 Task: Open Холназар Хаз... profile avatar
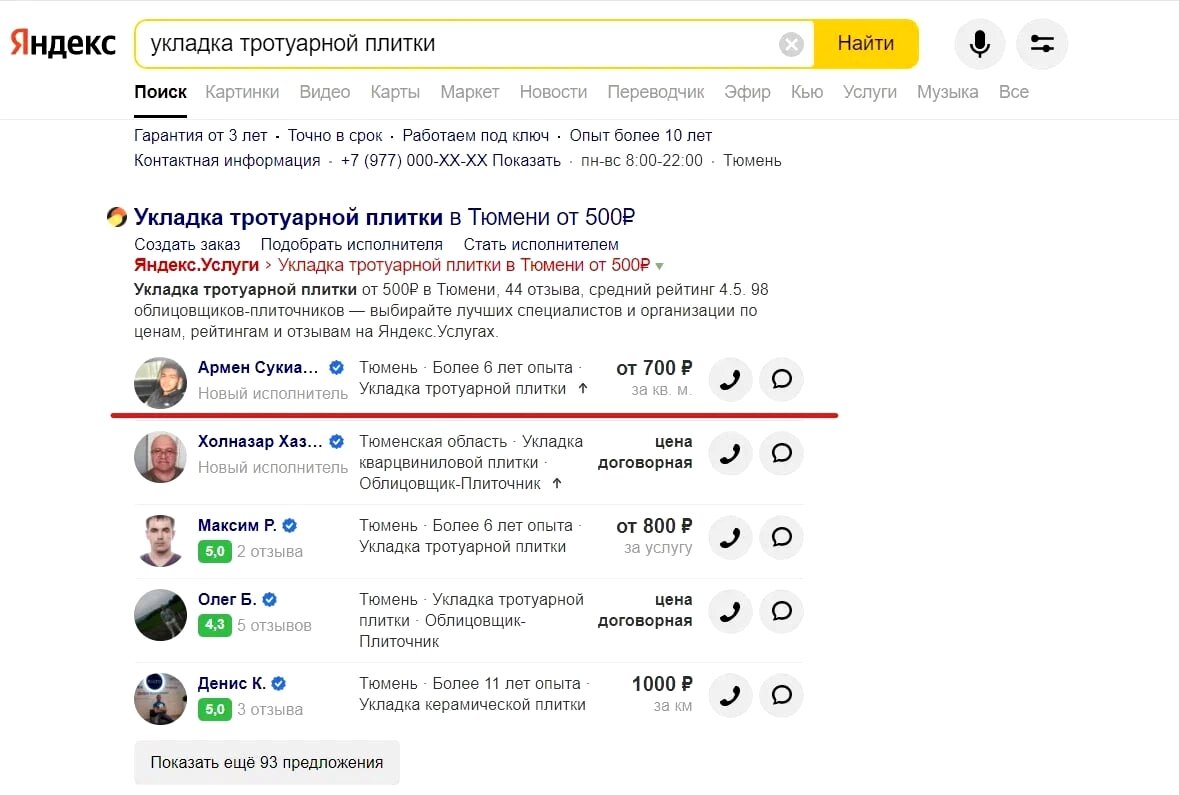tap(160, 457)
